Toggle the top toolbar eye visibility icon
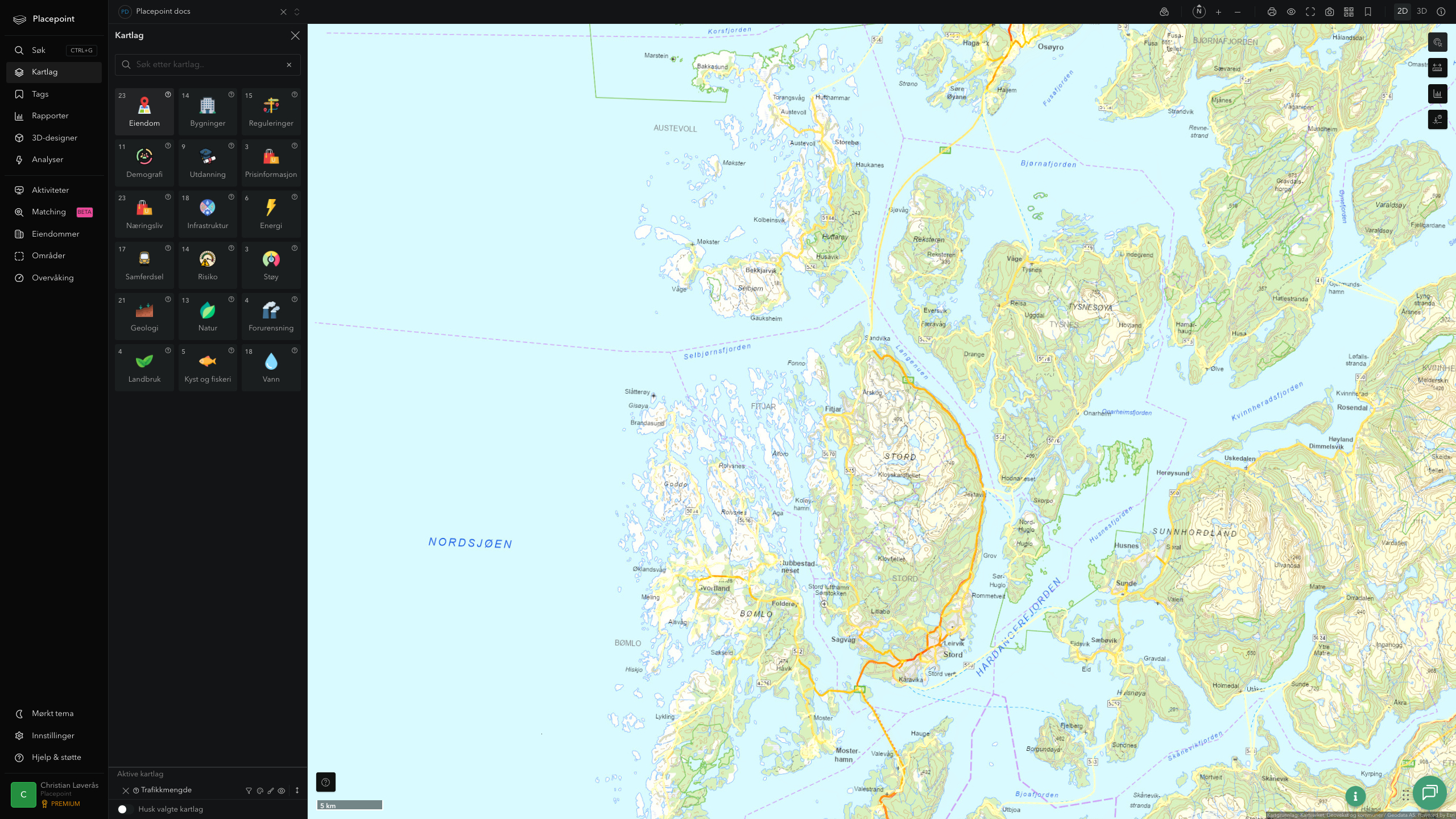Viewport: 1456px width, 819px height. pos(1291,11)
